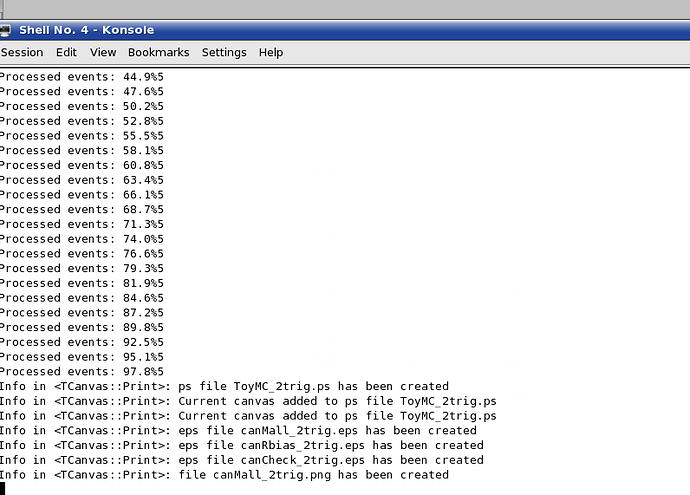The height and width of the screenshot is (495, 690).
Task: Click the line 'Processed events: 79.3%5'
Action: [x=82, y=268]
